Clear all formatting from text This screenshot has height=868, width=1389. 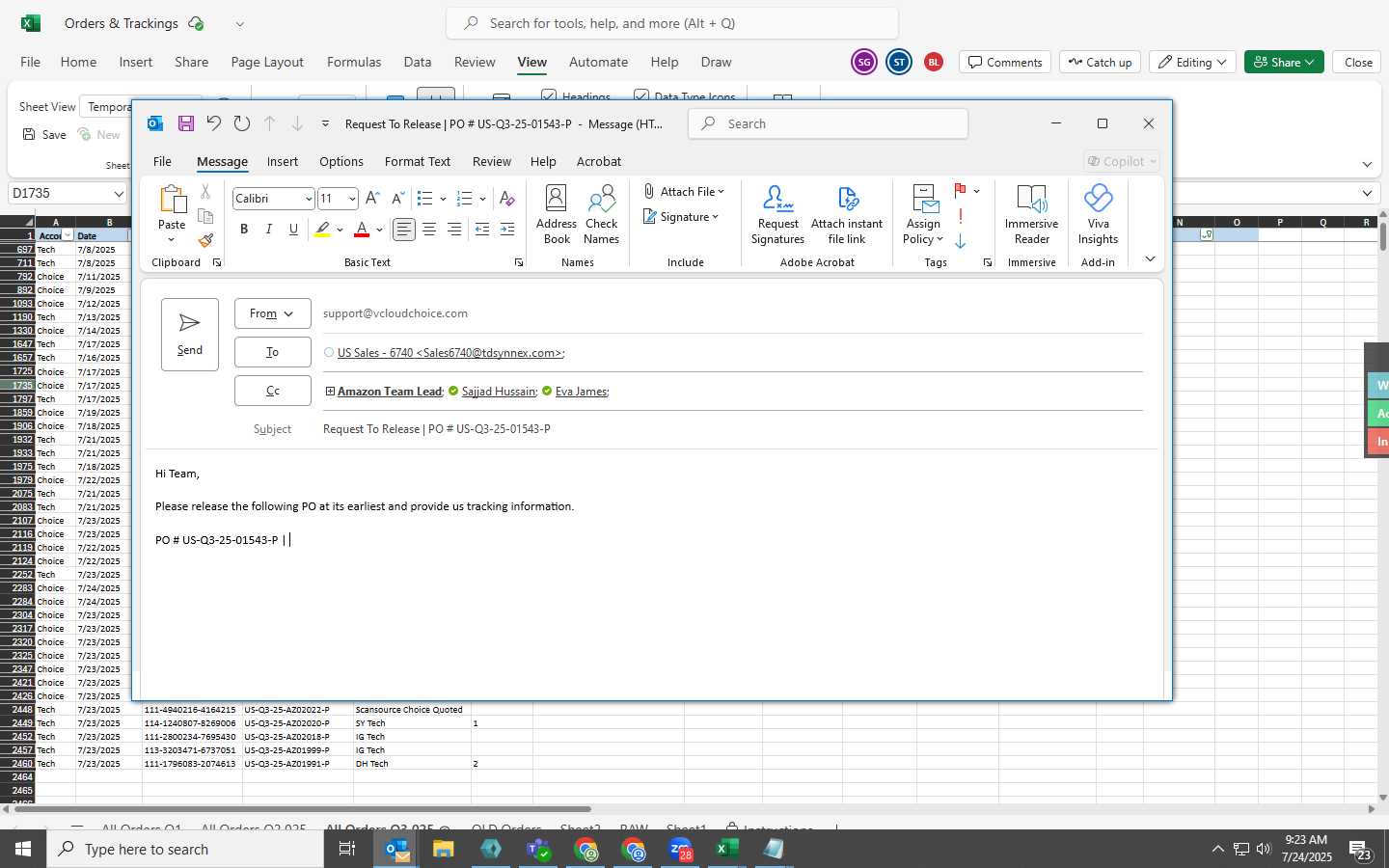pos(507,199)
